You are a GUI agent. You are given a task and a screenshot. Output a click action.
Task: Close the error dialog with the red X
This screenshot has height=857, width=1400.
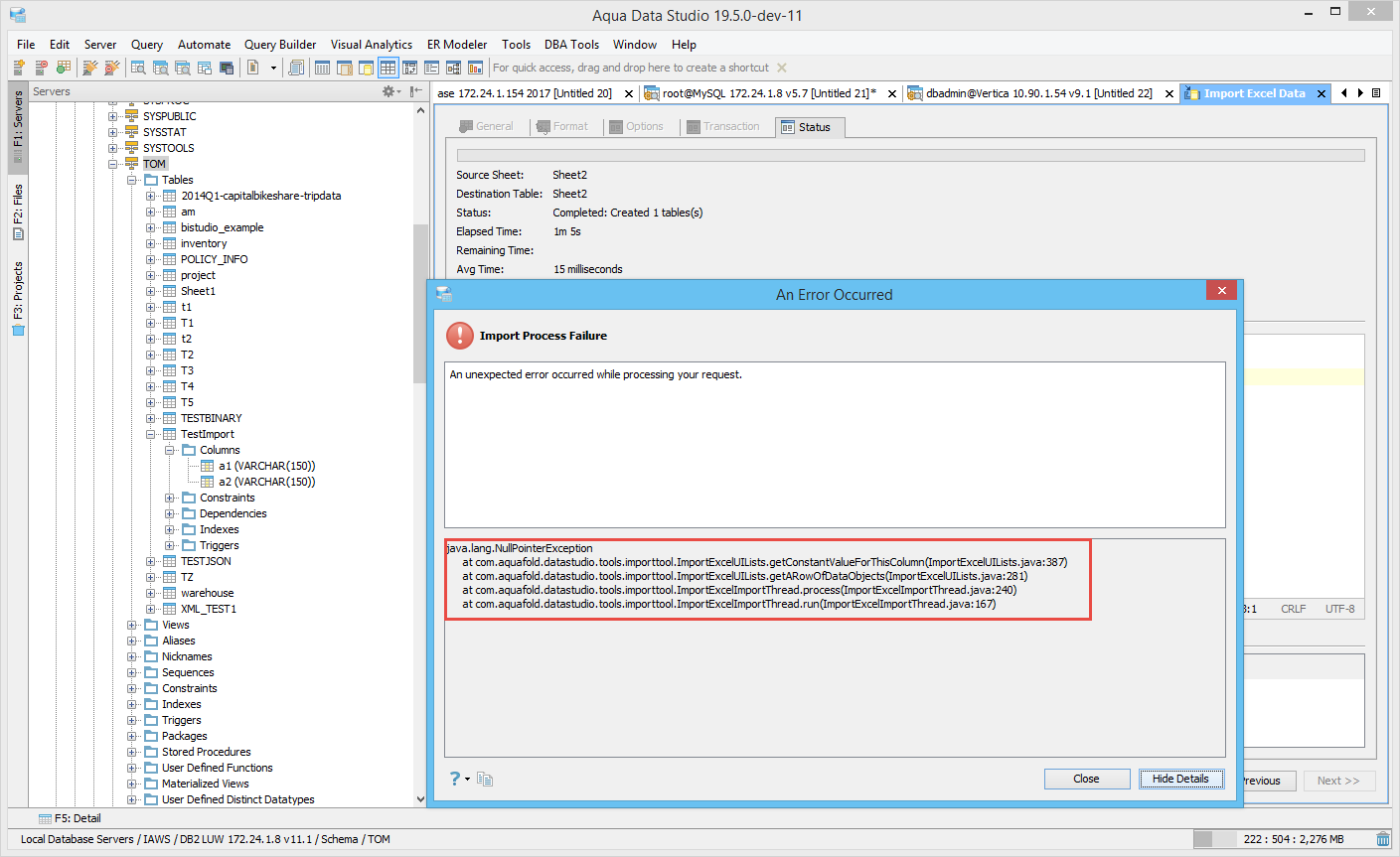tap(1221, 290)
